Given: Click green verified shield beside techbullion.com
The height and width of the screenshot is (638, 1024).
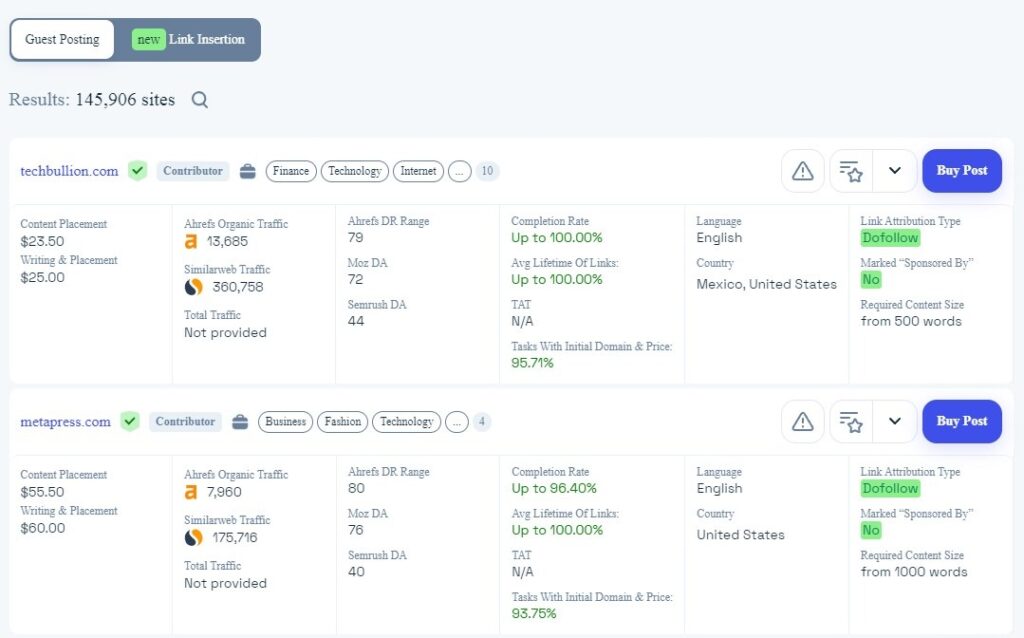Looking at the screenshot, I should click(137, 171).
